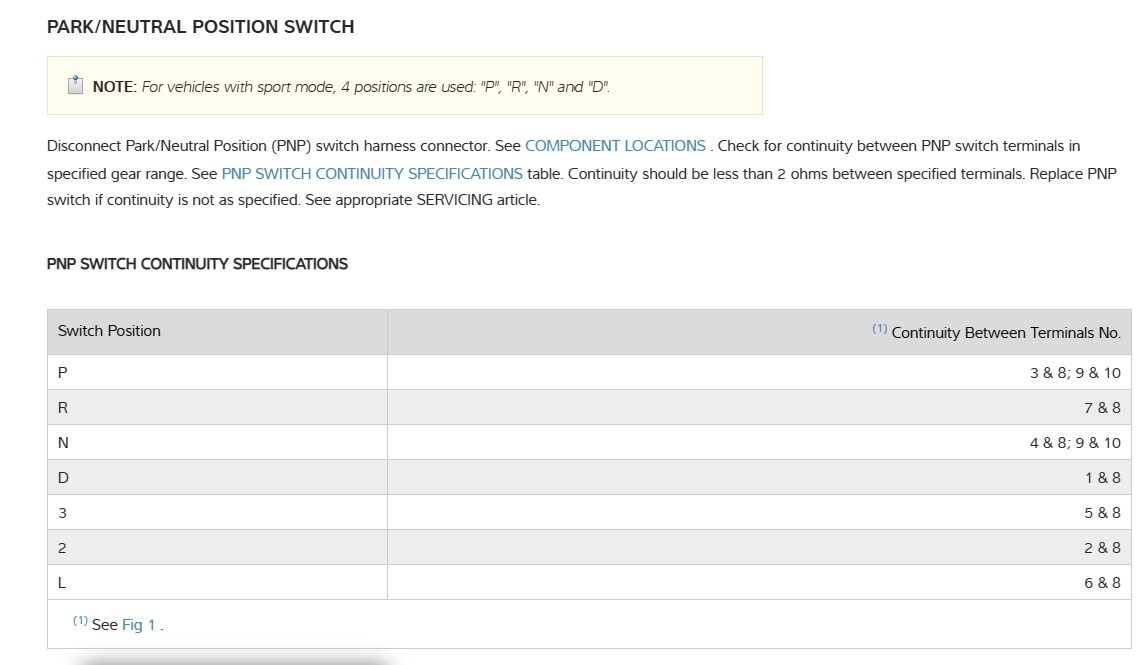Click footnote marker (1) in the table header

tap(879, 329)
